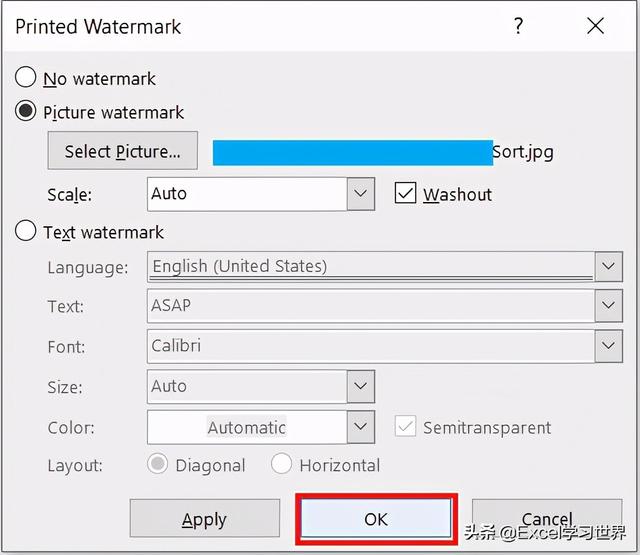Open the Language dropdown list
Viewport: 640px width, 555px height.
[608, 267]
